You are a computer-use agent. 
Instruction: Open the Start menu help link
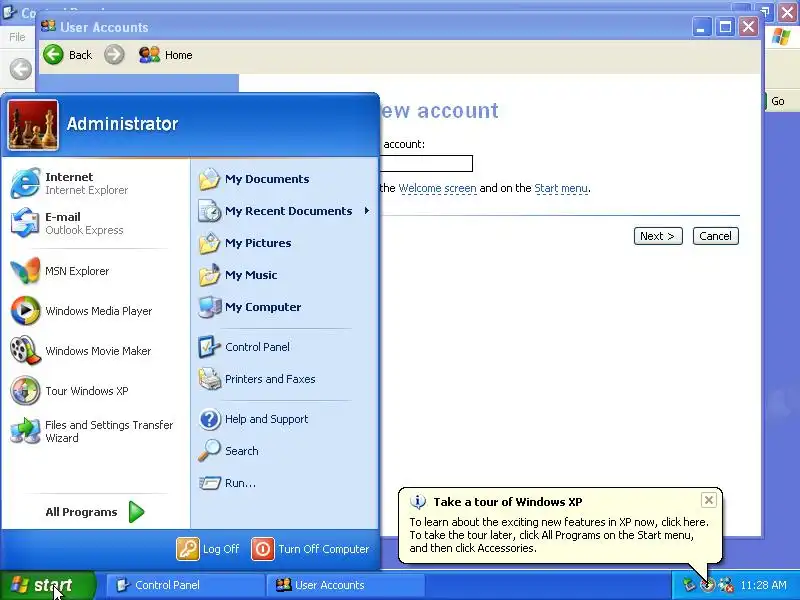[561, 188]
